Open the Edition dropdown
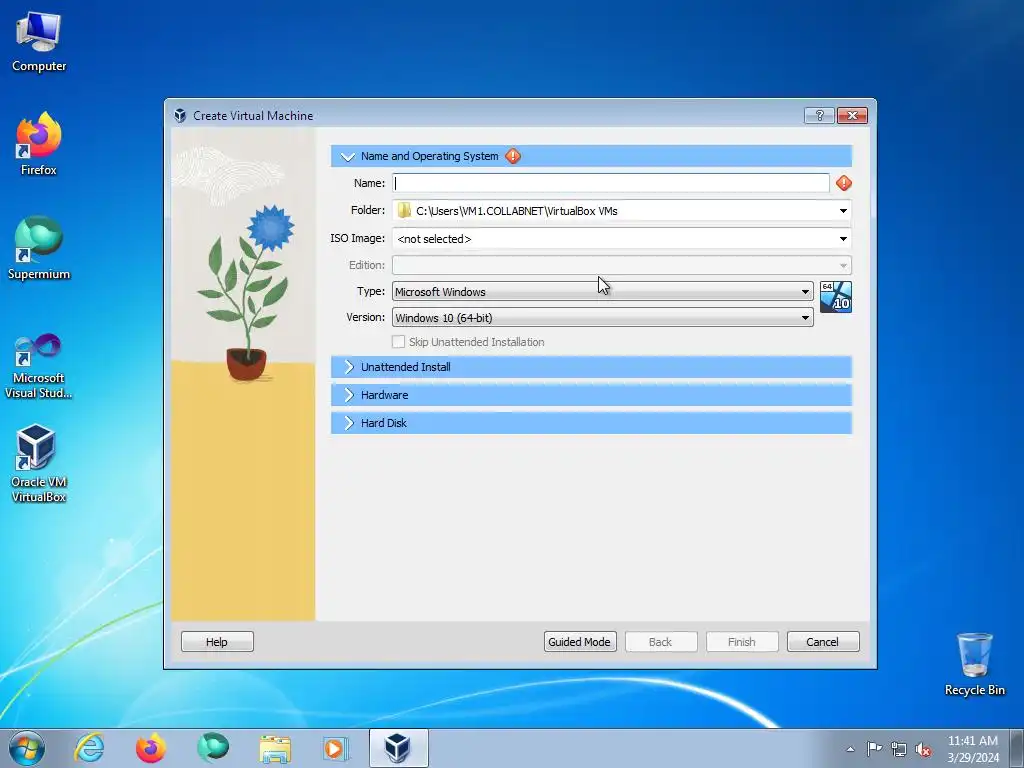Viewport: 1024px width, 768px height. point(622,265)
